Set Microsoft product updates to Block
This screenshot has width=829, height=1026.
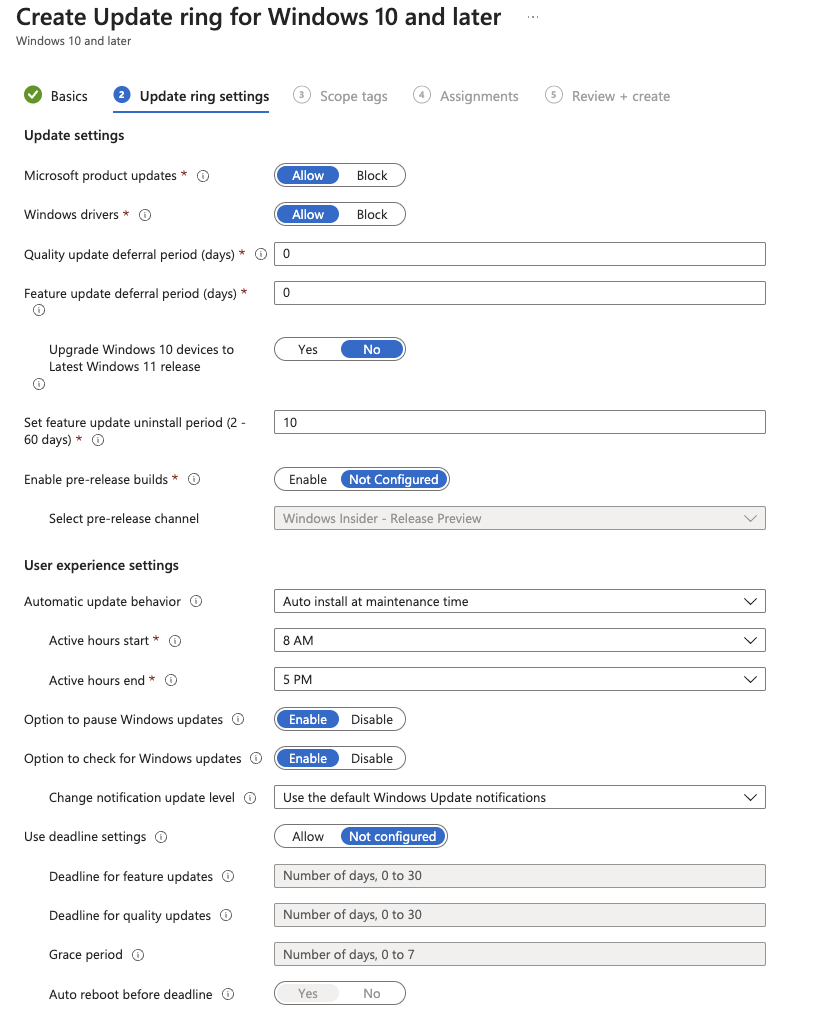tap(372, 176)
